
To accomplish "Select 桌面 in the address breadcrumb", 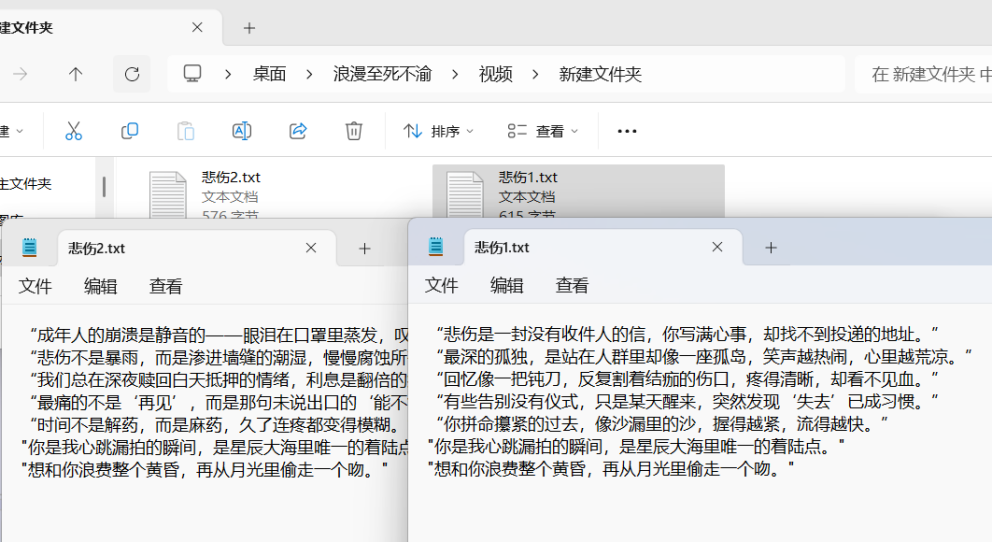I will coord(270,75).
